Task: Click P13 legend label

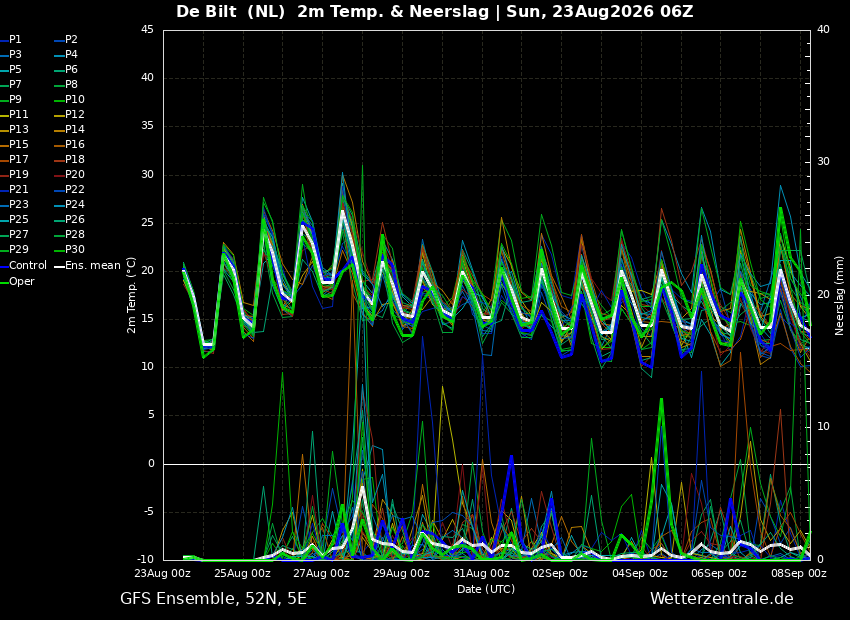Action: (18, 130)
